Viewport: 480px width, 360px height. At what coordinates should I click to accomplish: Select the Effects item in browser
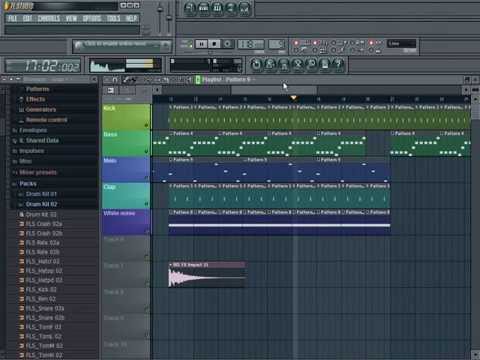[x=35, y=99]
